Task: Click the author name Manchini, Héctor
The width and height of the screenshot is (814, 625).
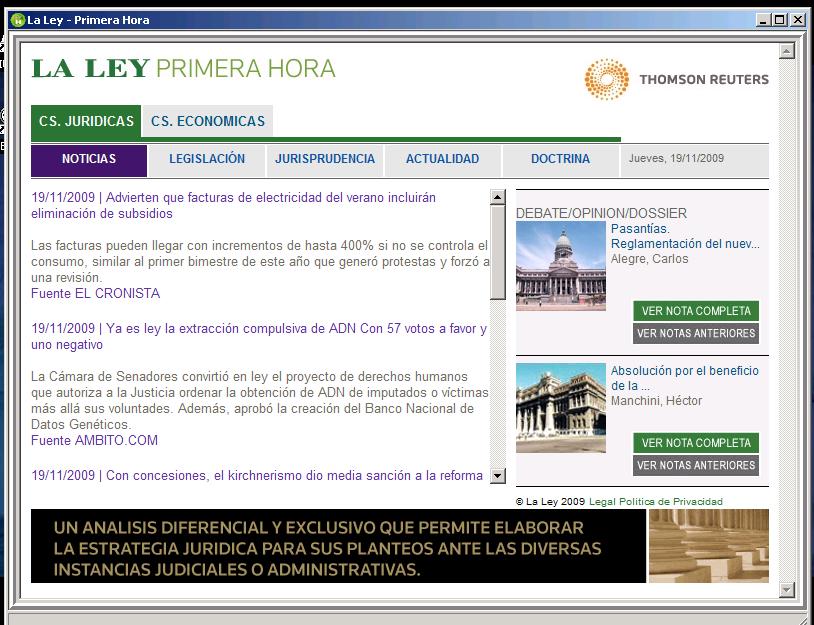Action: pyautogui.click(x=656, y=401)
